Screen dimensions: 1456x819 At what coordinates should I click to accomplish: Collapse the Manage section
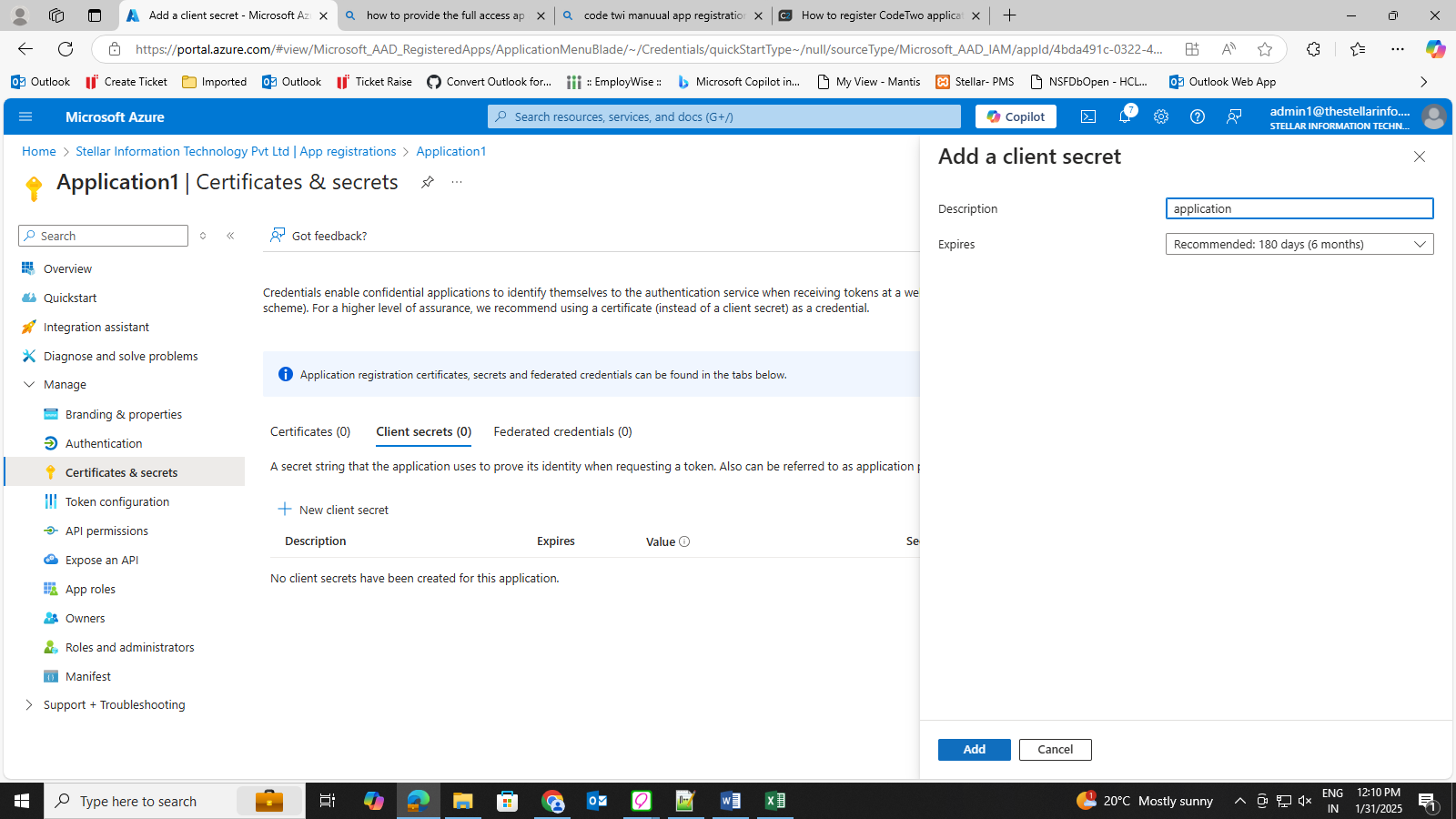click(29, 384)
